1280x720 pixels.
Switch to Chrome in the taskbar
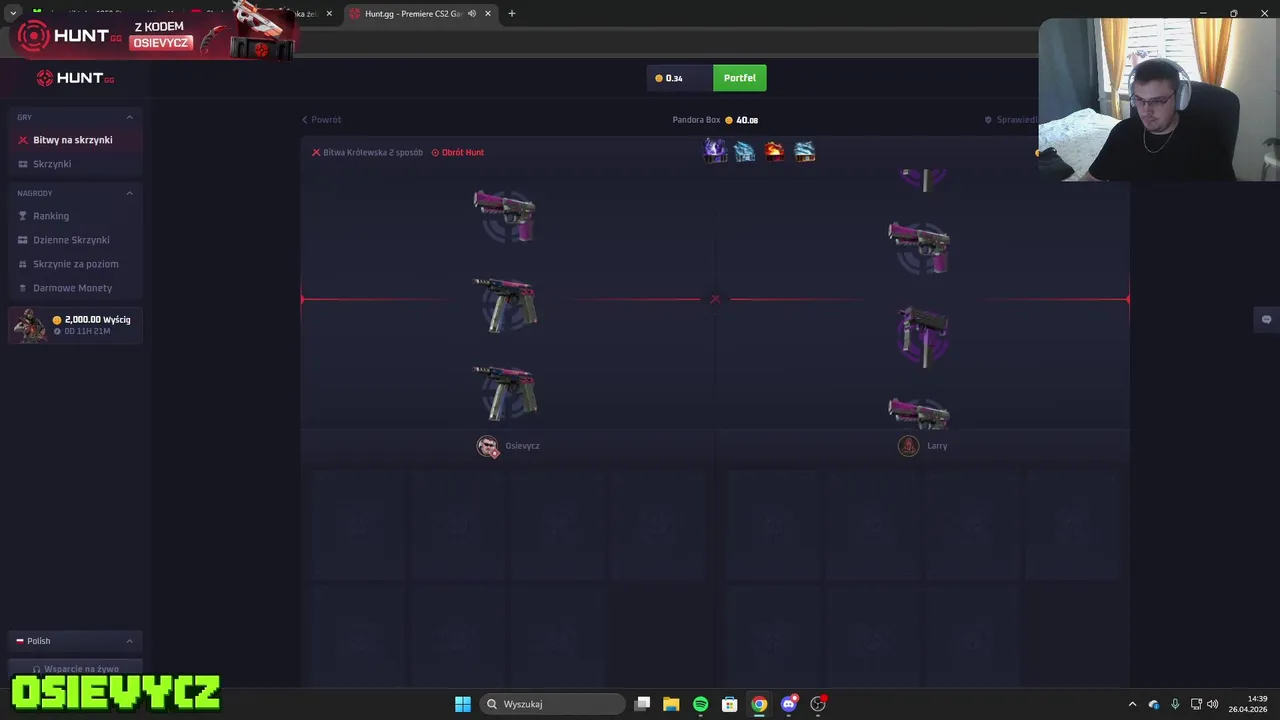tap(759, 704)
